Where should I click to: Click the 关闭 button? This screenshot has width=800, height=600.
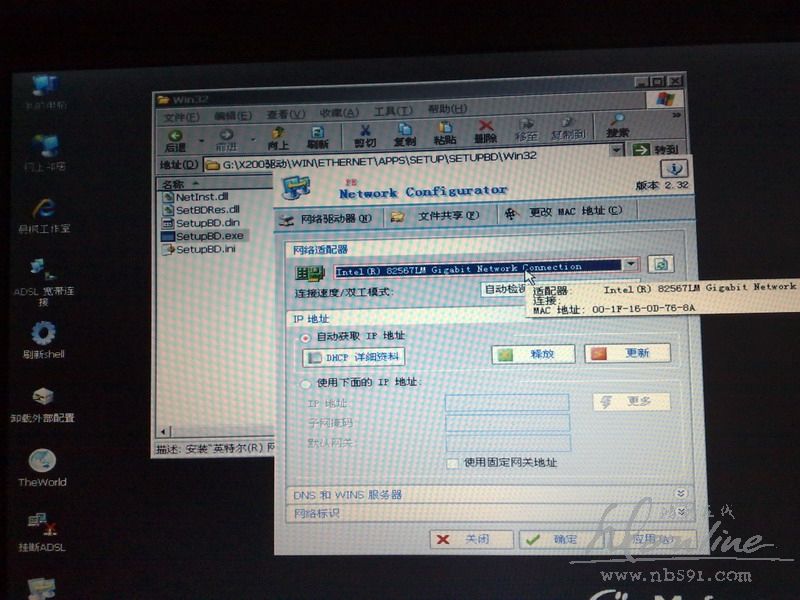click(x=471, y=539)
